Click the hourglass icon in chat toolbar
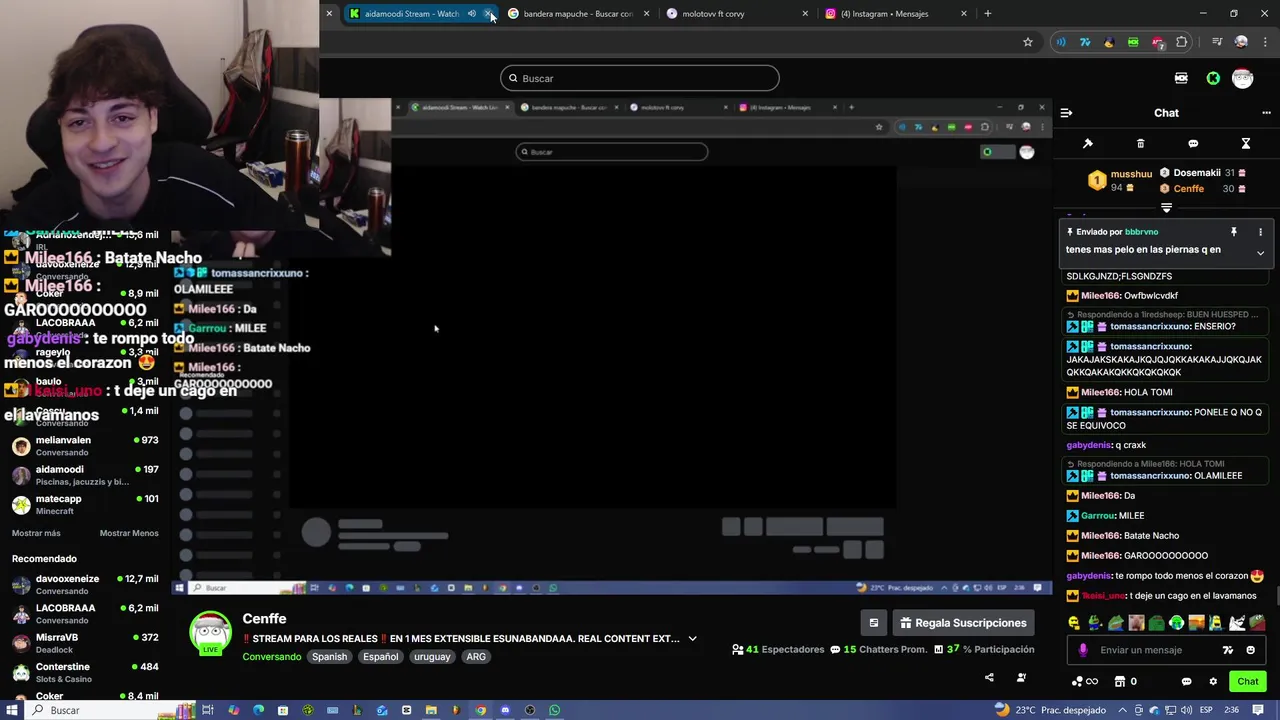The width and height of the screenshot is (1280, 720). point(1246,144)
